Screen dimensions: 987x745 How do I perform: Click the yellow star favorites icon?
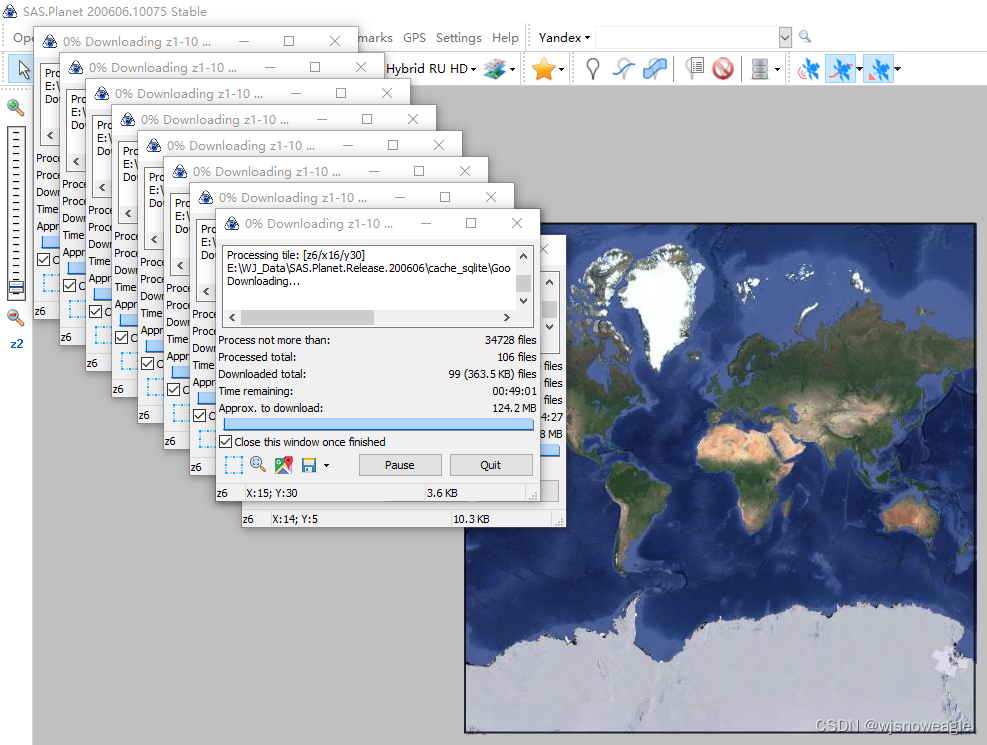(x=543, y=69)
